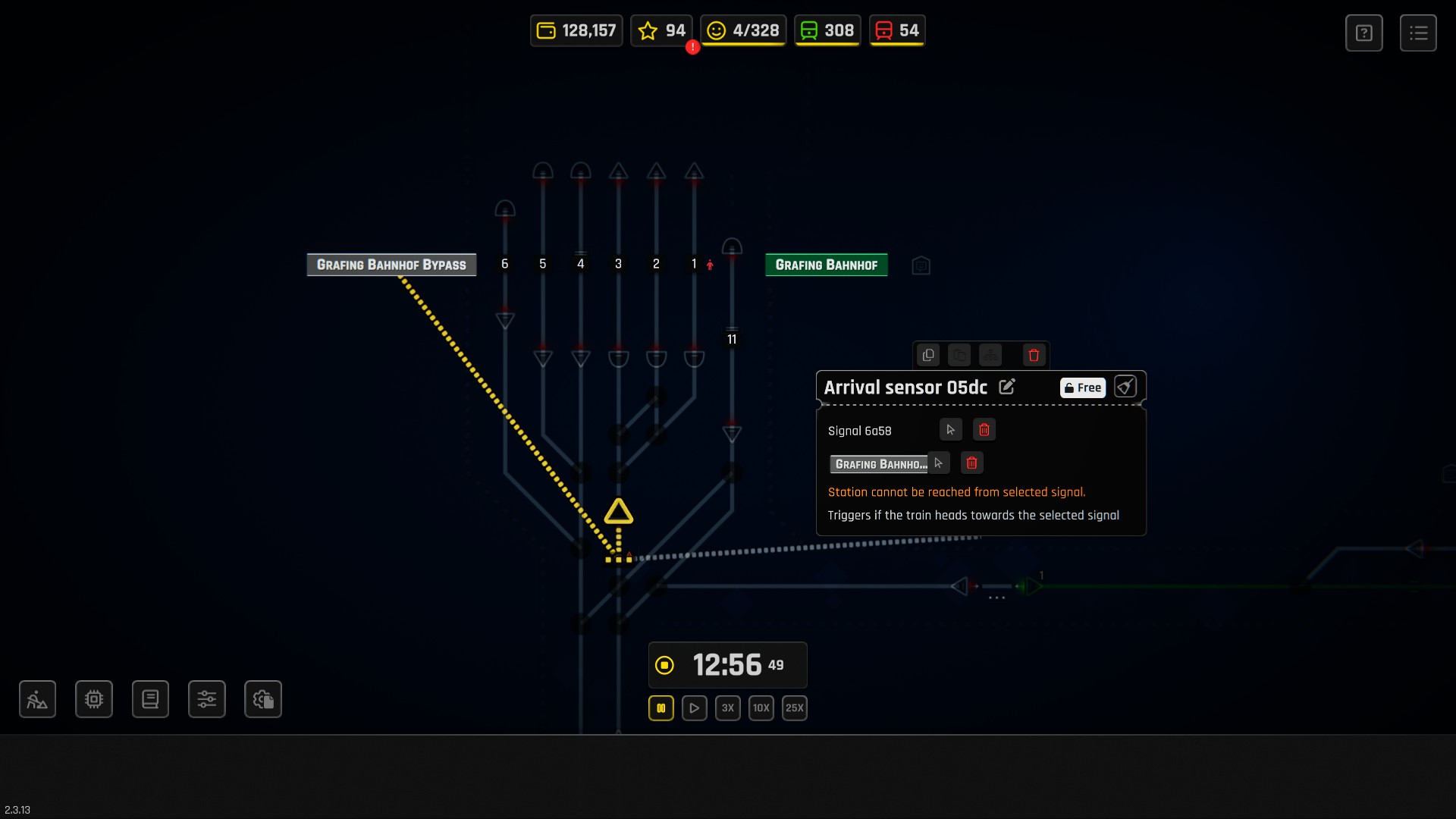Open the main list menu
The image size is (1456, 819).
pos(1418,33)
